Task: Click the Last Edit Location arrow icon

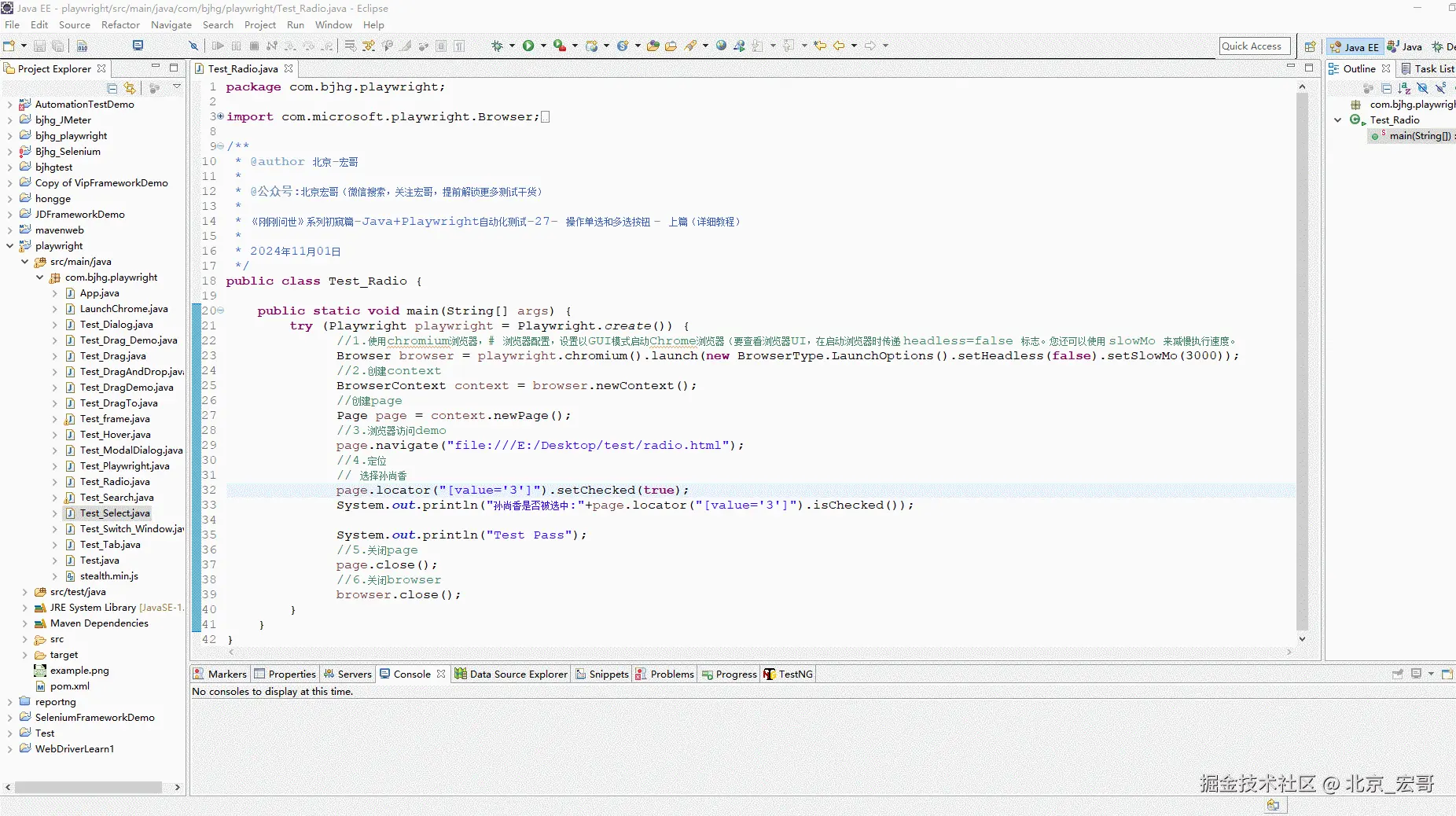Action: click(819, 46)
